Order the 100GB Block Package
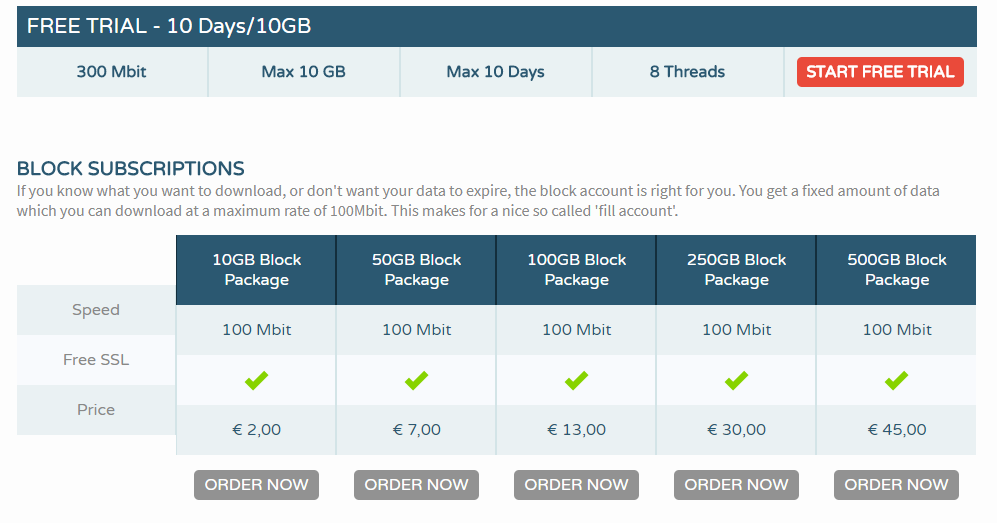Viewport: 997px width, 523px height. (576, 485)
